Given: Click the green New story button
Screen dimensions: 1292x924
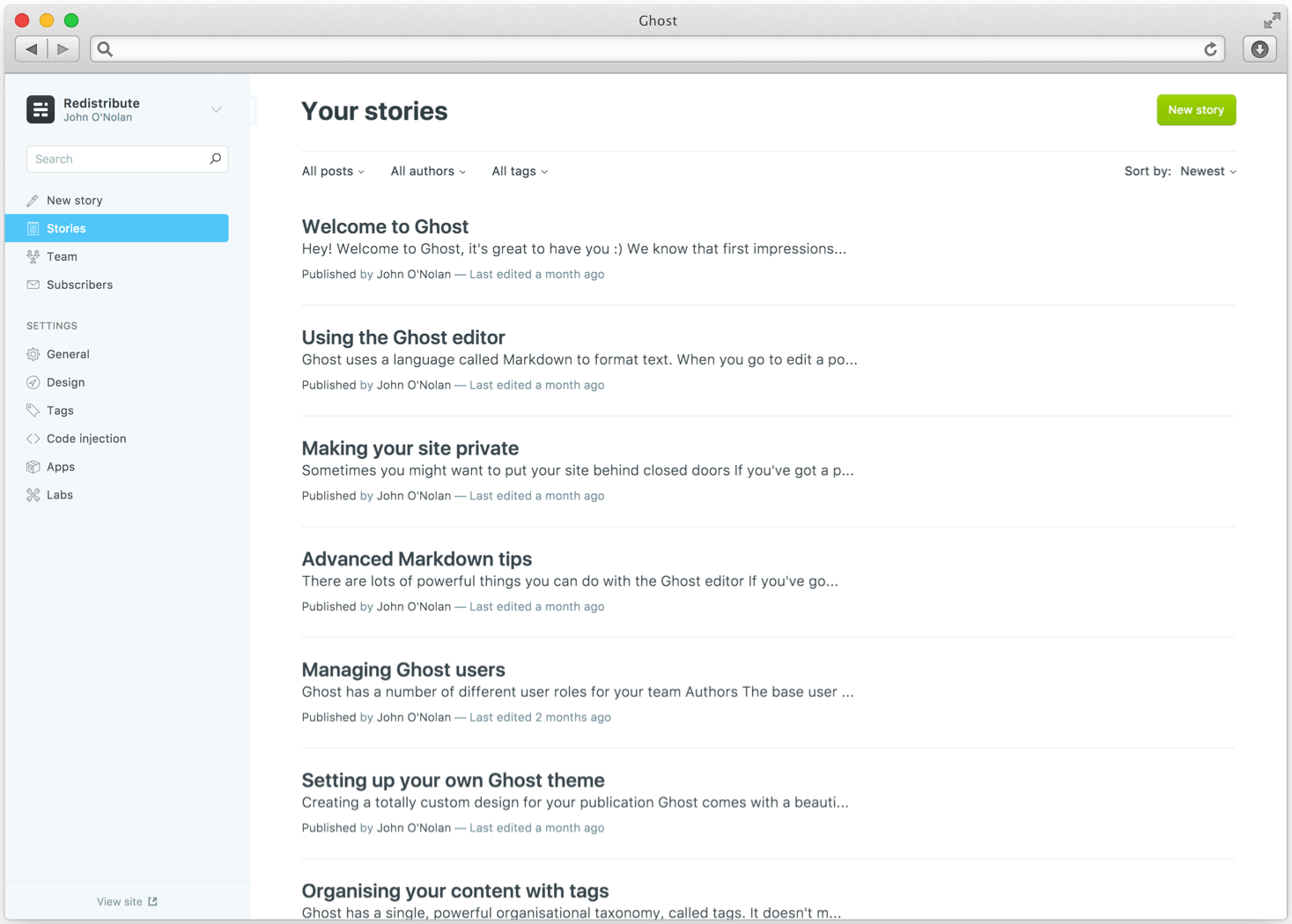Looking at the screenshot, I should click(1196, 110).
